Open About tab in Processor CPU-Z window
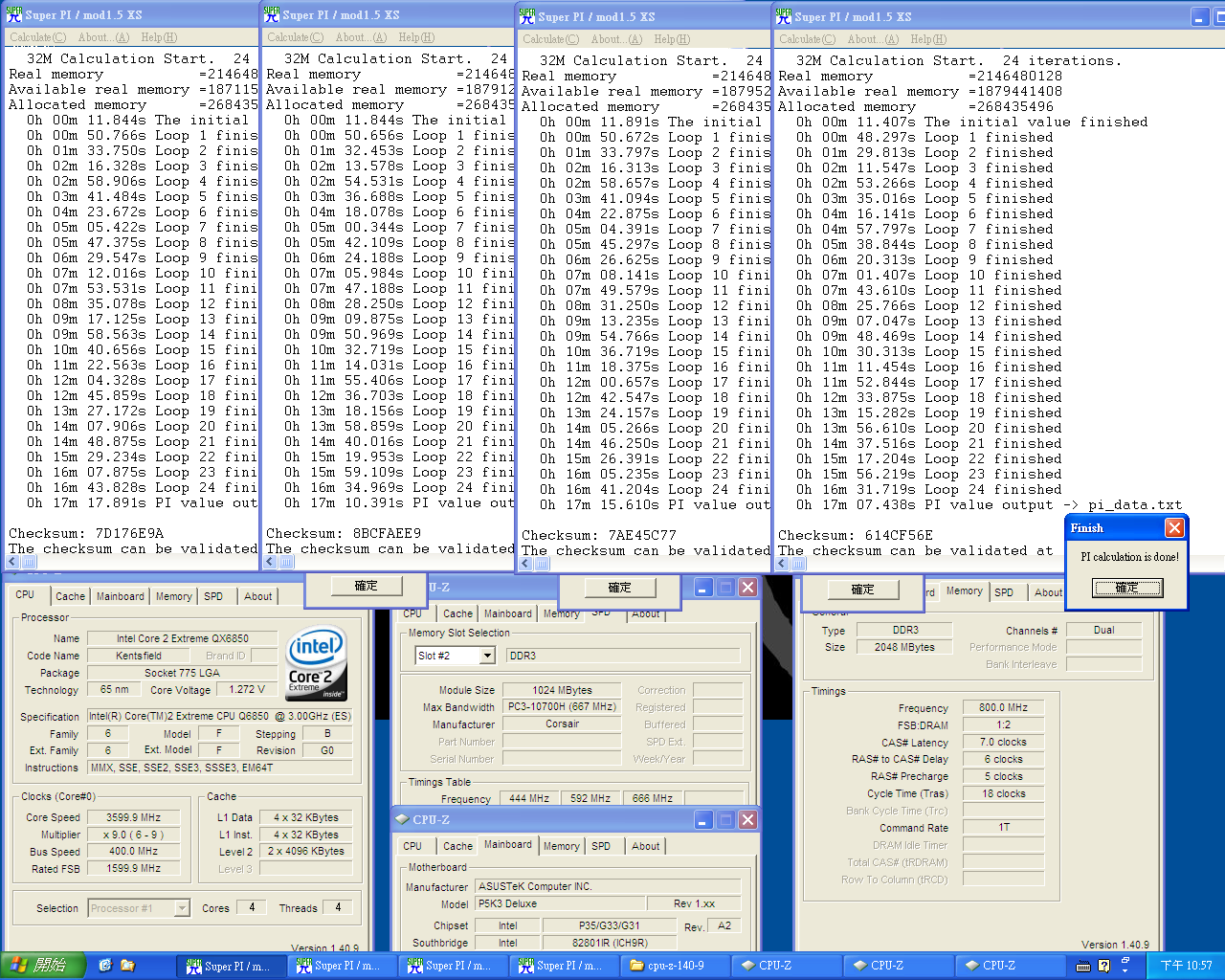This screenshot has height=980, width=1225. click(257, 596)
